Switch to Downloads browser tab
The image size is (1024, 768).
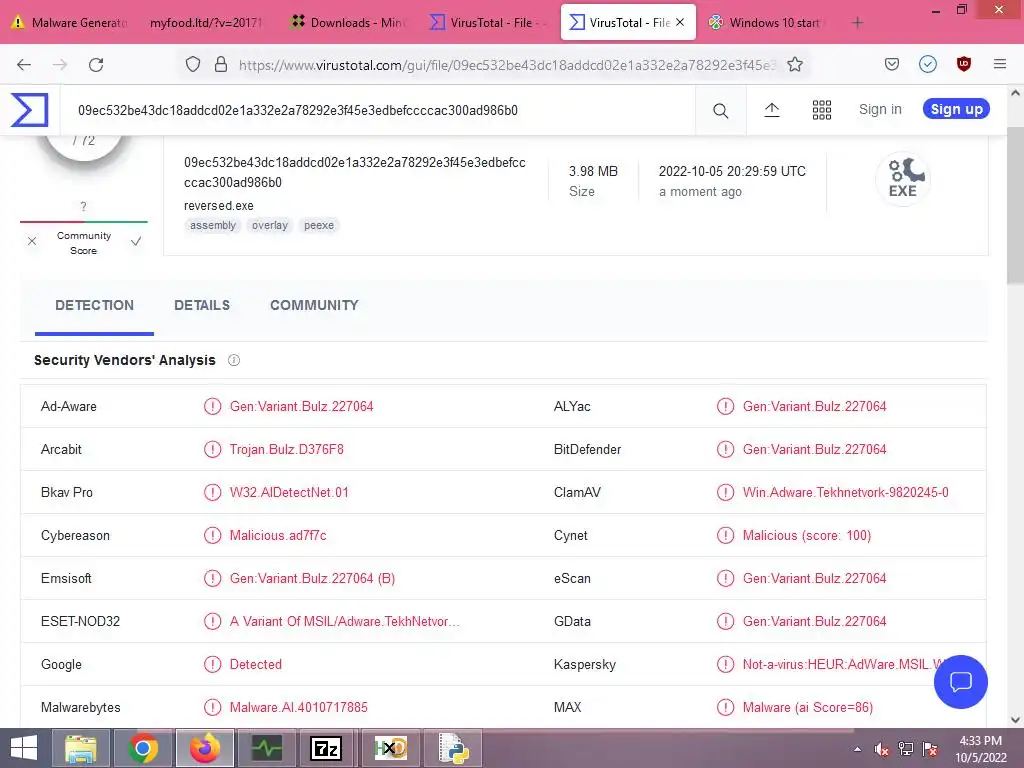[349, 22]
